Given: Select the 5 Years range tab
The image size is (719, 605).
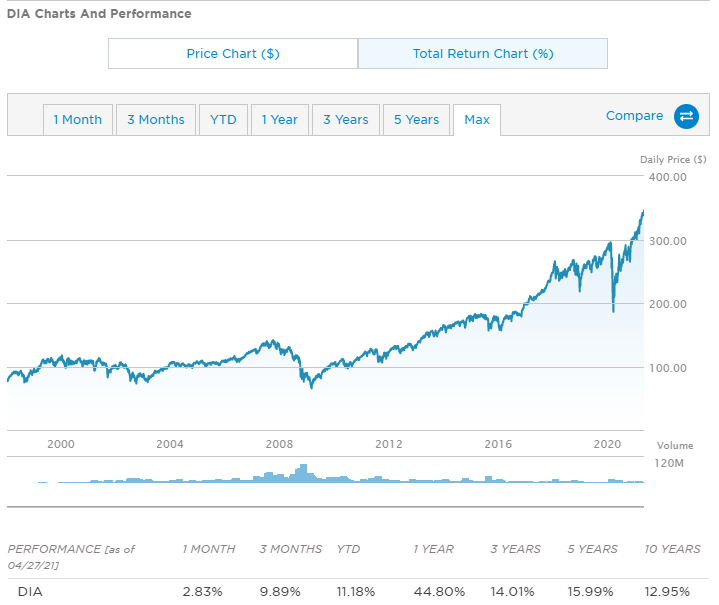Looking at the screenshot, I should (416, 120).
